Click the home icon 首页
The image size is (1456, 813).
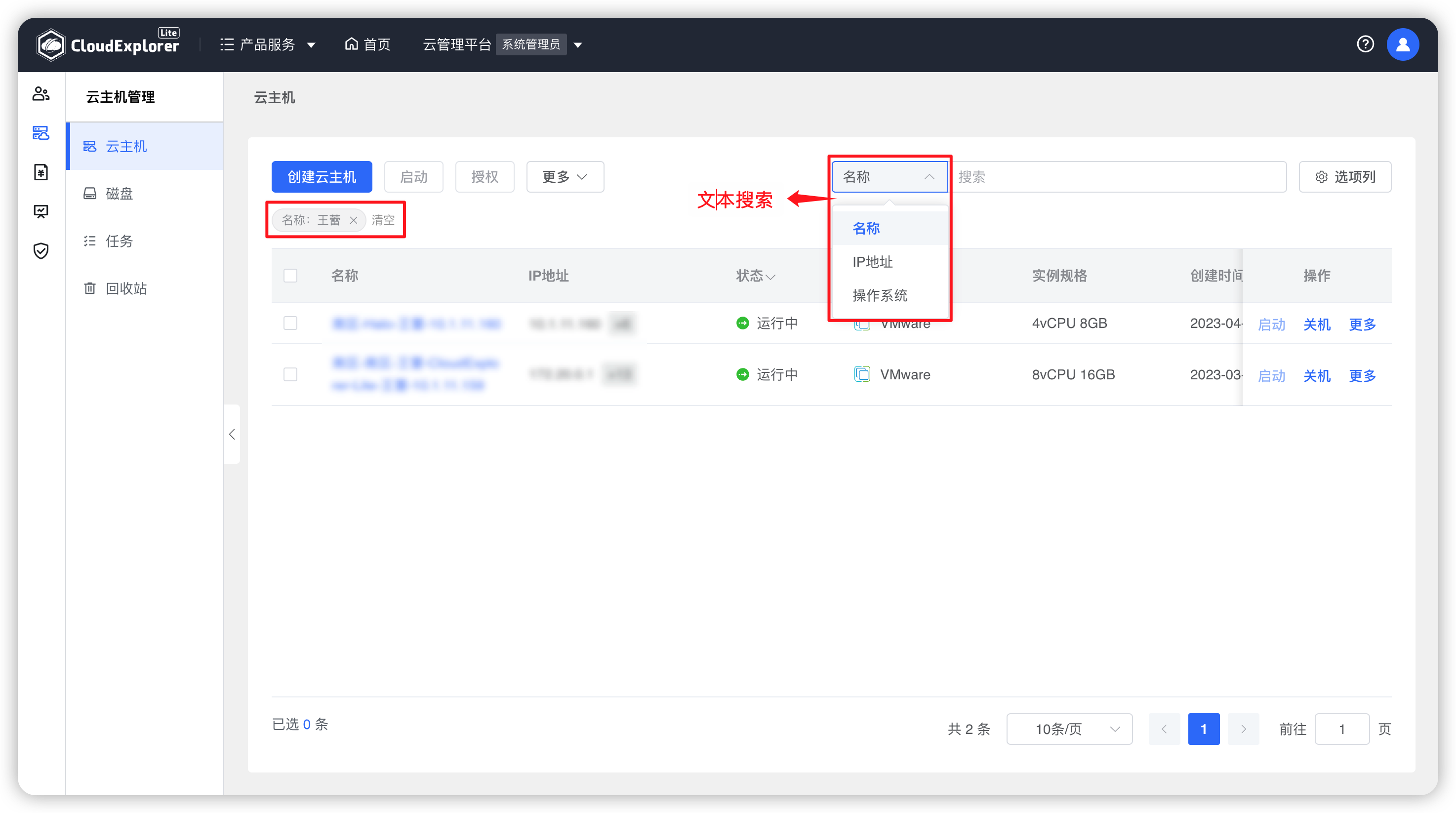tap(367, 44)
